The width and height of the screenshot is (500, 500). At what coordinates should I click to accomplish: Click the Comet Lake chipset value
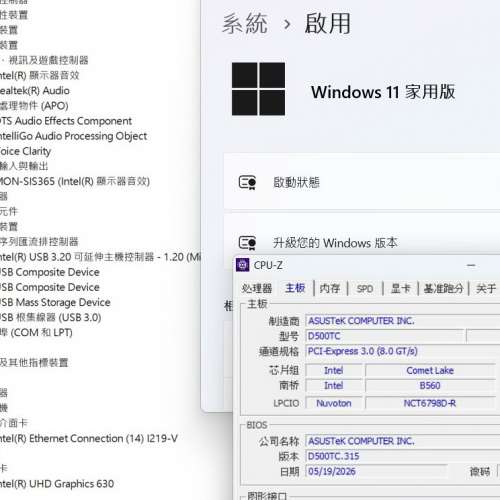[430, 370]
